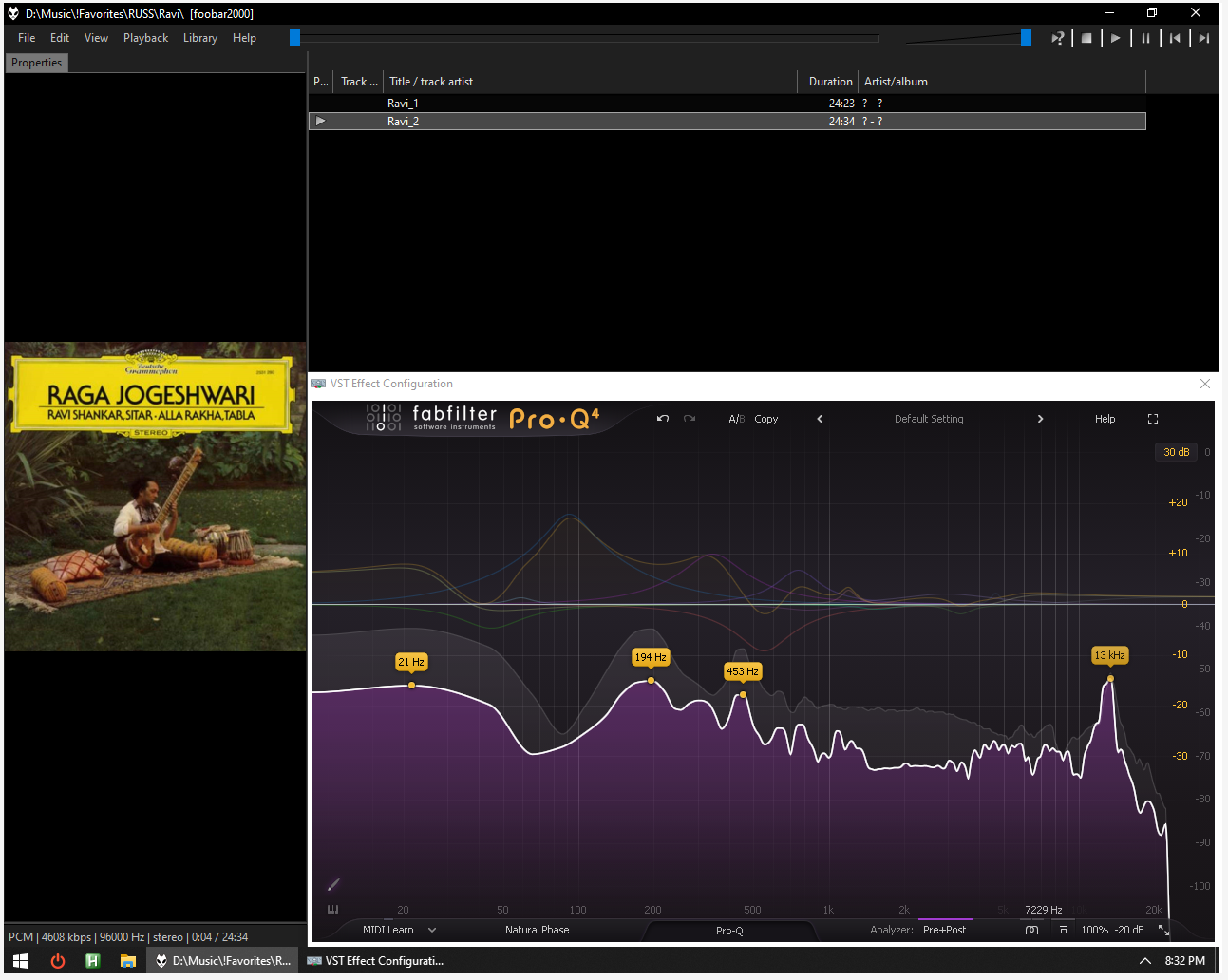
Task: Load the next preset with right arrow
Action: 1040,419
